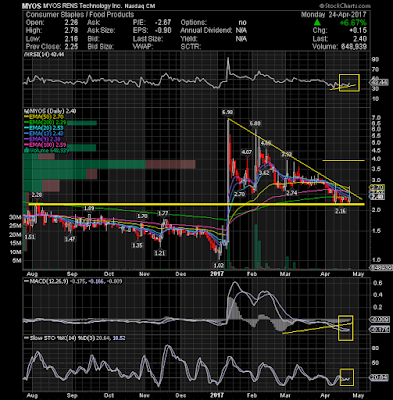Click the EPS value -0.90
Viewport: 393px width, 400px height.
pos(163,31)
